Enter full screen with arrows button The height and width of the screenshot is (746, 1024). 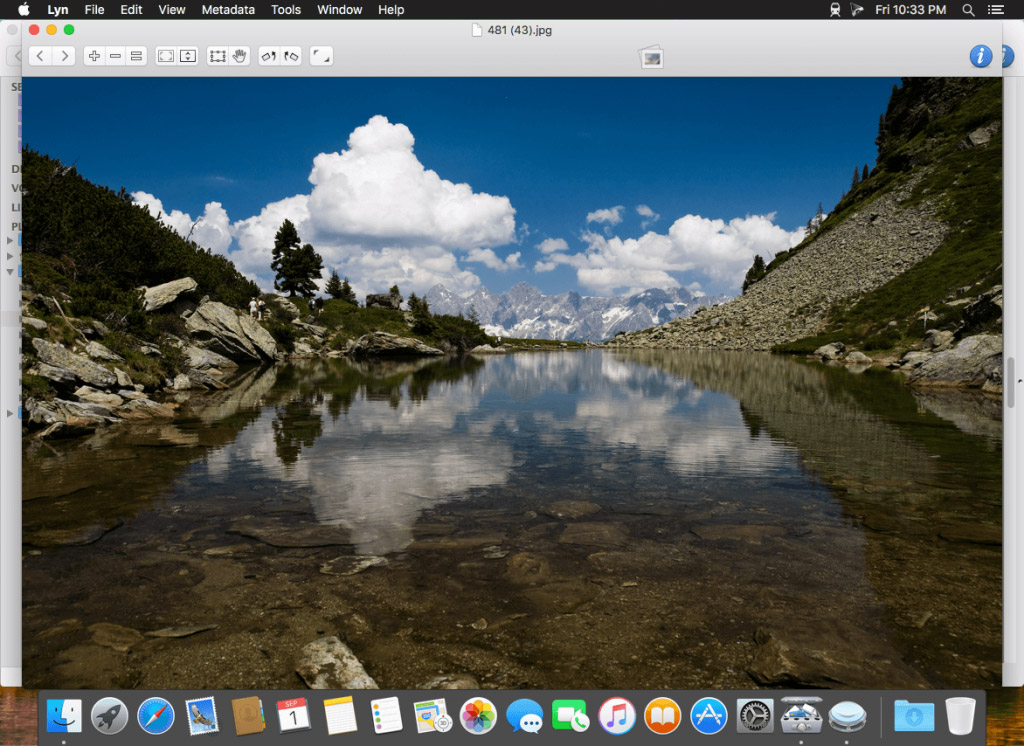click(321, 56)
